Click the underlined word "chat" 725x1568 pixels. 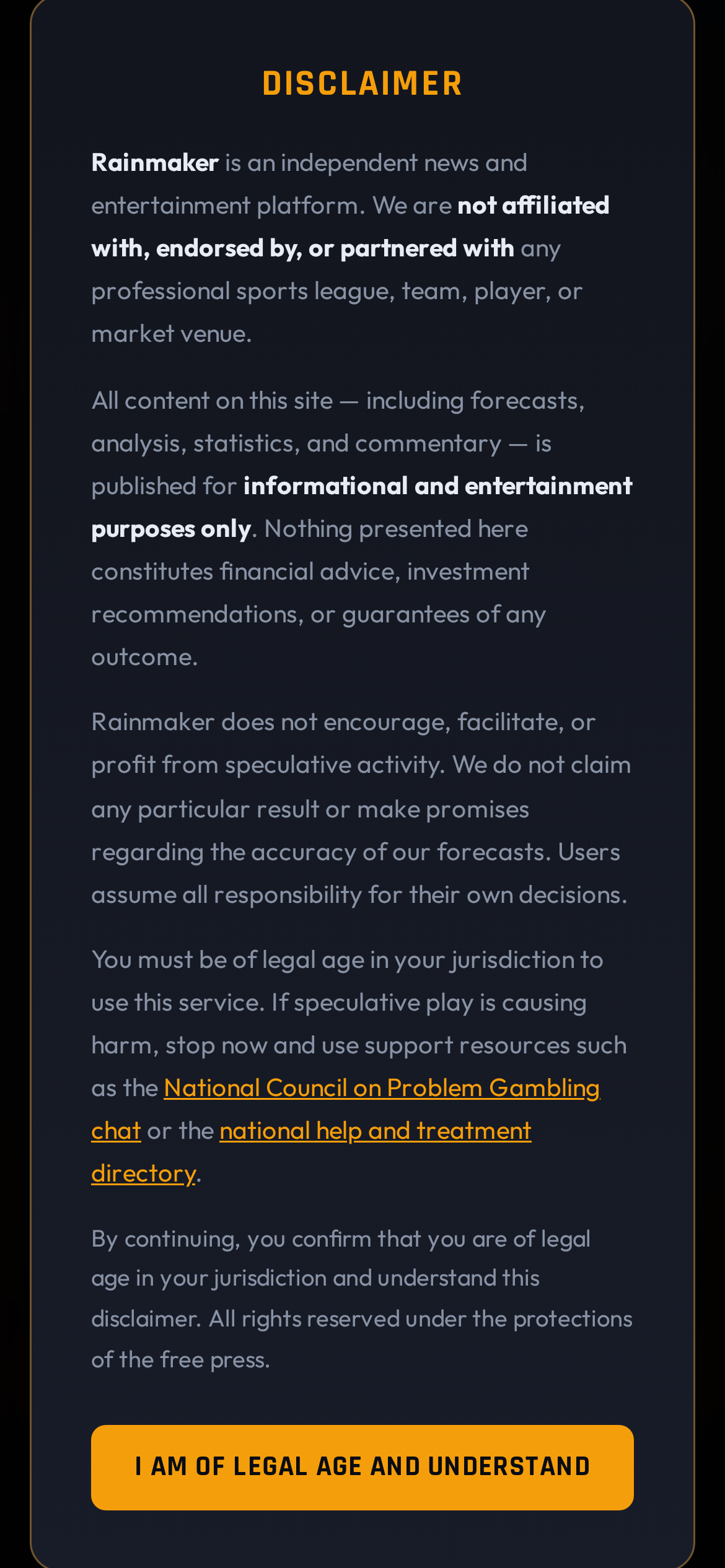[116, 1131]
